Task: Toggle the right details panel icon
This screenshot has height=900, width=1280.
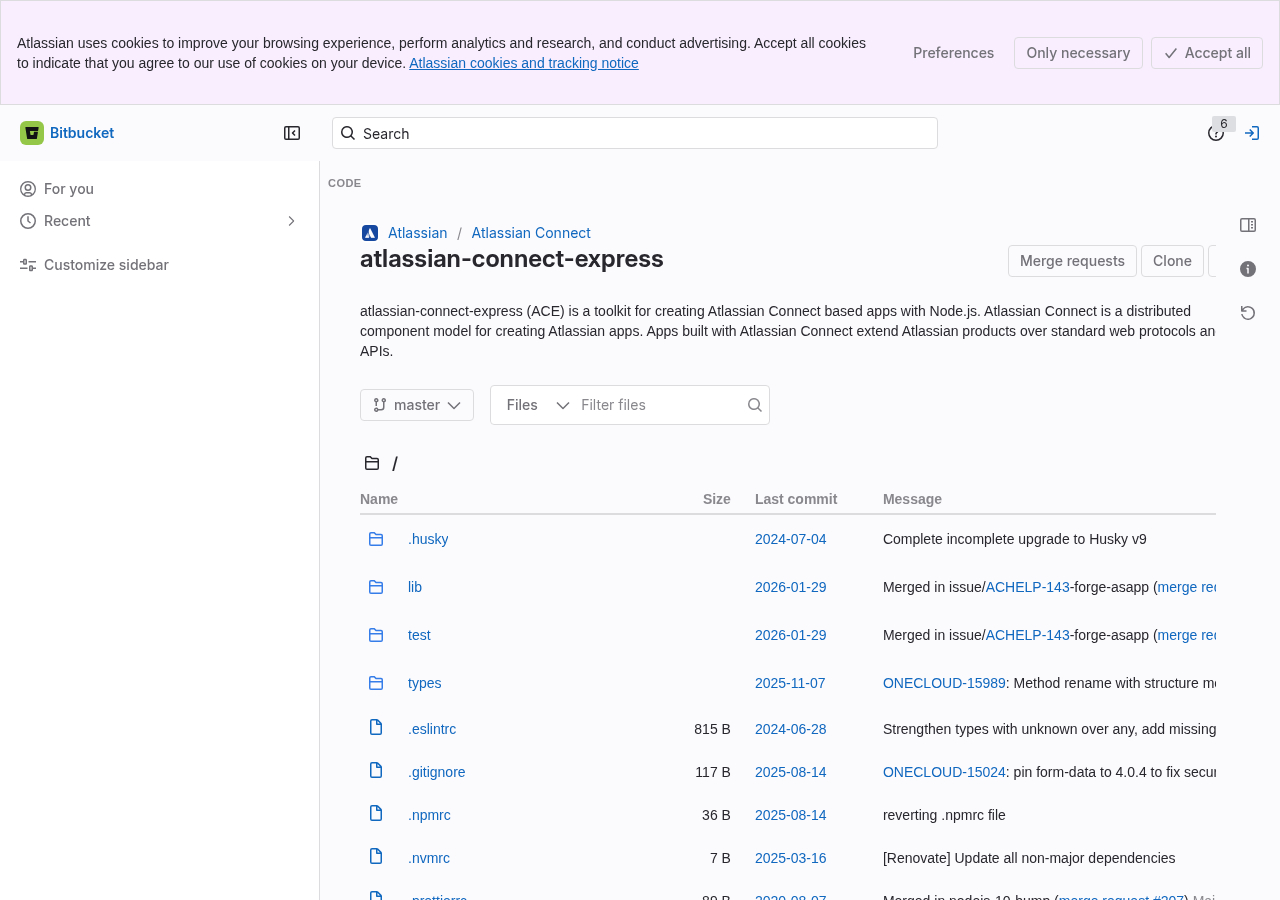Action: pos(1248,225)
